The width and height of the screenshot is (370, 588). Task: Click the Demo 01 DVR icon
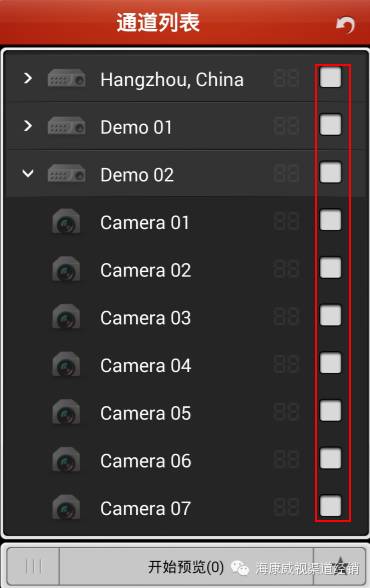click(66, 126)
